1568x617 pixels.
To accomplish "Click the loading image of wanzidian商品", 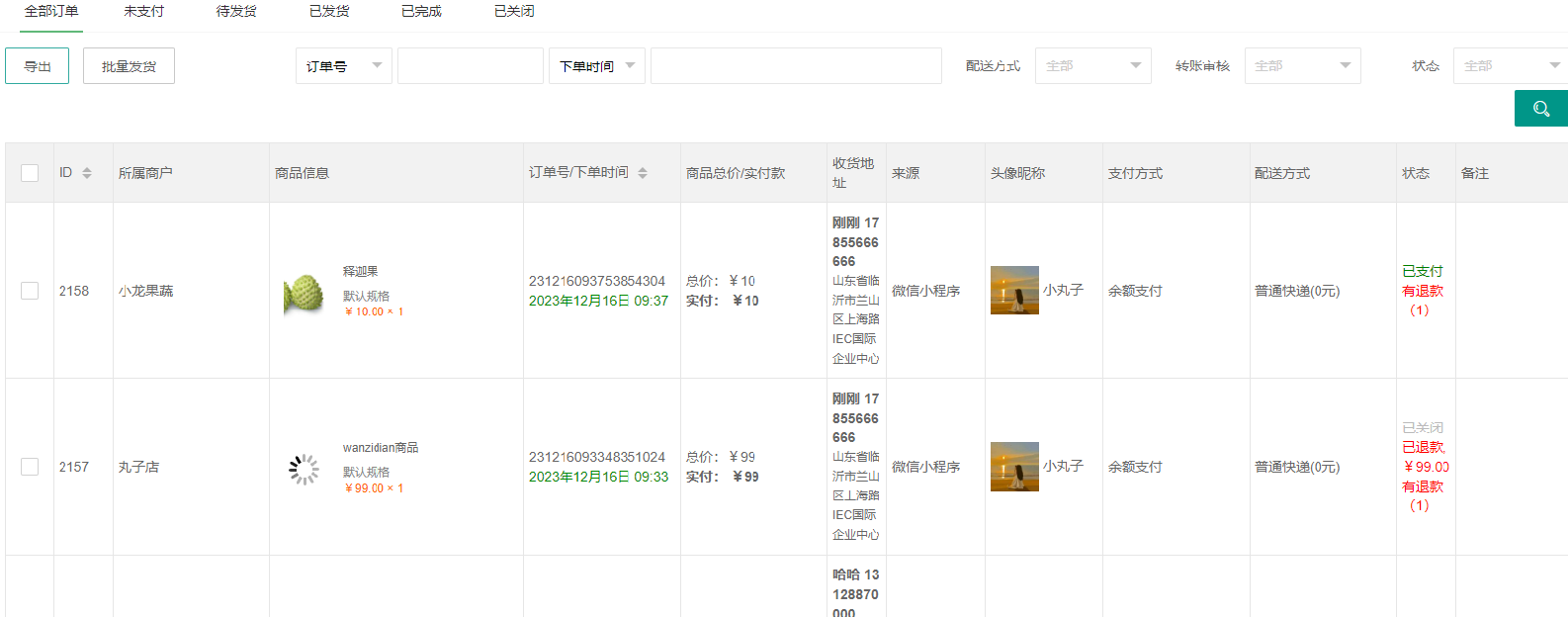I will click(x=304, y=469).
